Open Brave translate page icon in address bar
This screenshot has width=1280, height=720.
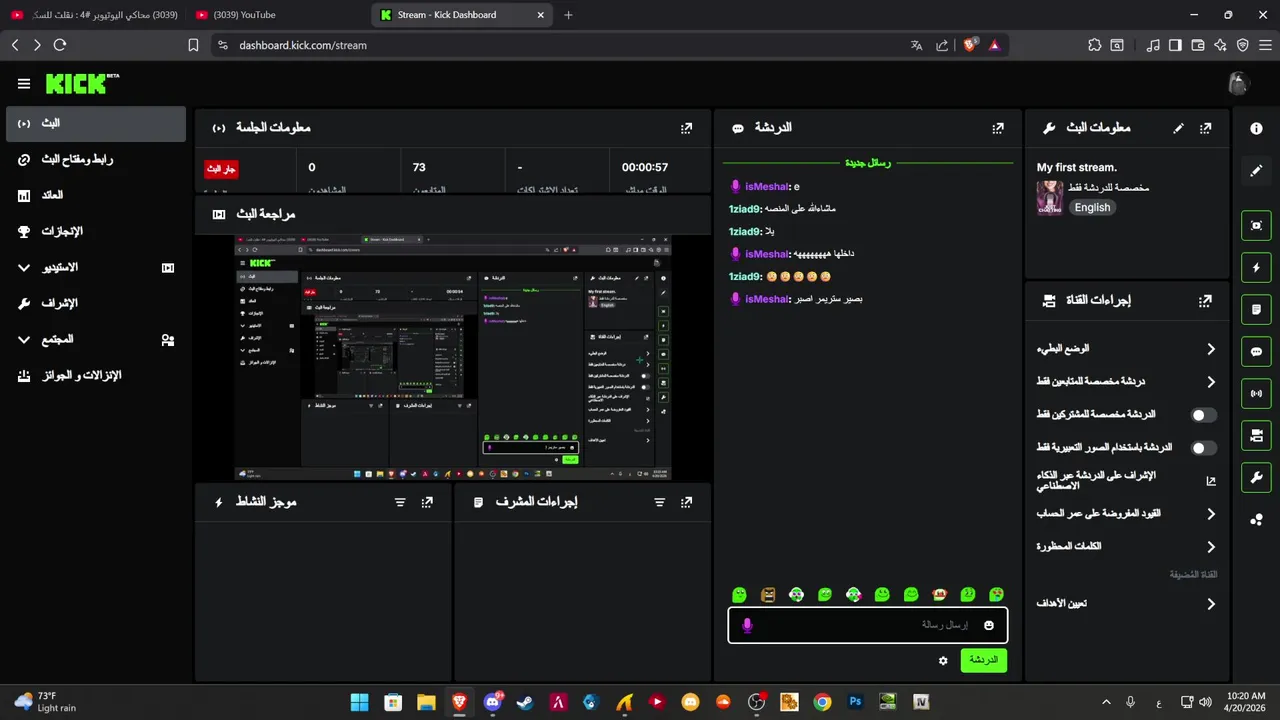[916, 45]
